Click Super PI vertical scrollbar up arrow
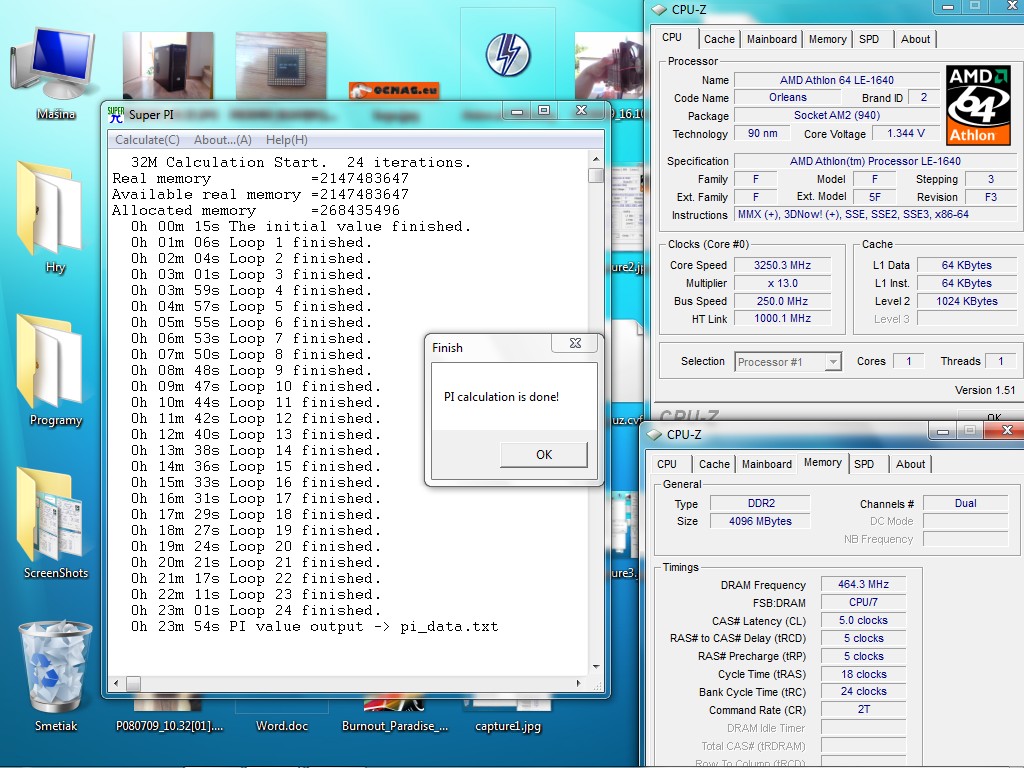1024x768 pixels. pos(596,159)
